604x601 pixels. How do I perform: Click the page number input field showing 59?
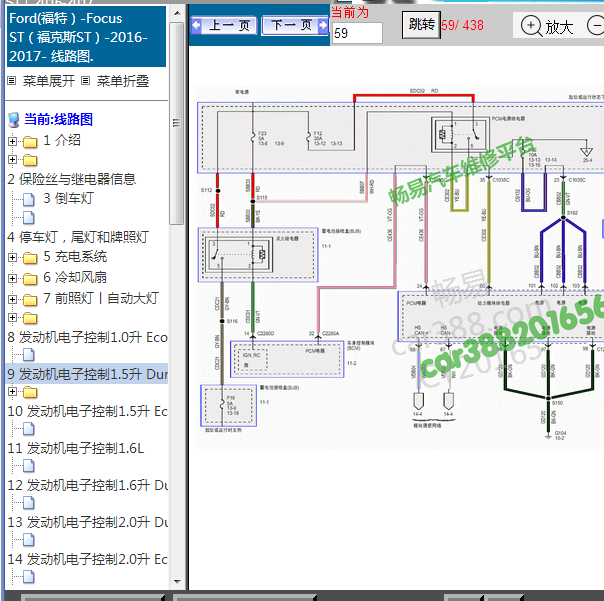pos(357,33)
